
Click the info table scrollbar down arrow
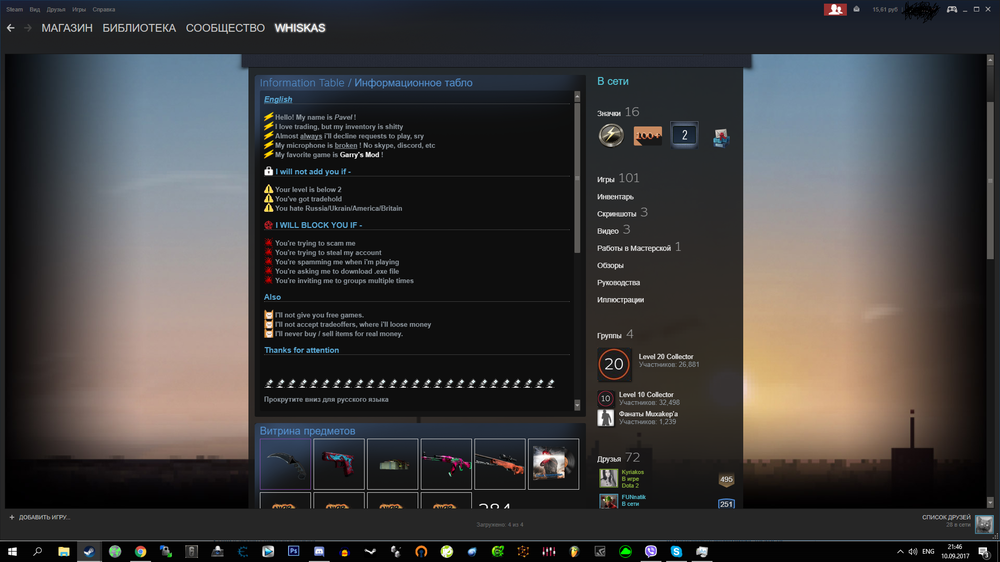pos(577,405)
